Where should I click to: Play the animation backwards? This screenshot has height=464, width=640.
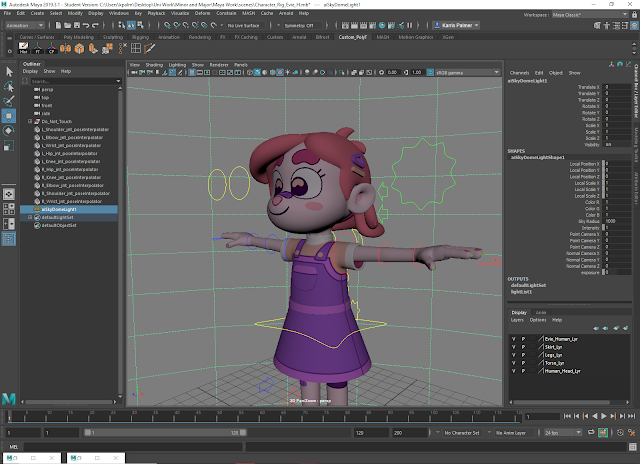[595, 416]
